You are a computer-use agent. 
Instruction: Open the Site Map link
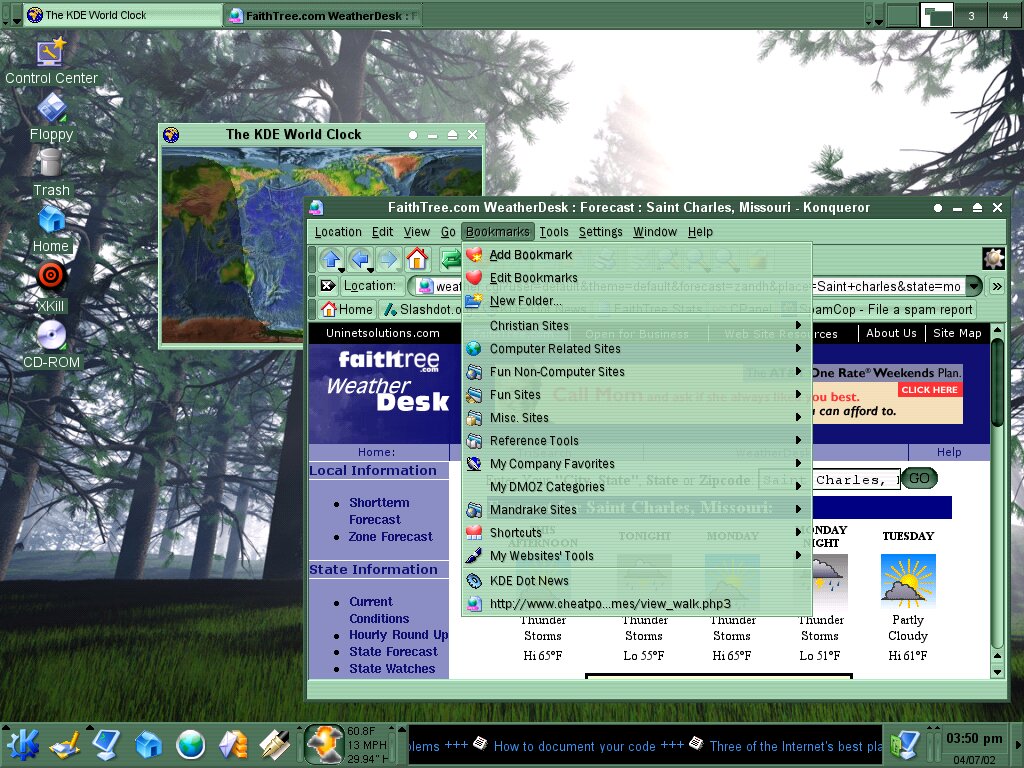(957, 333)
